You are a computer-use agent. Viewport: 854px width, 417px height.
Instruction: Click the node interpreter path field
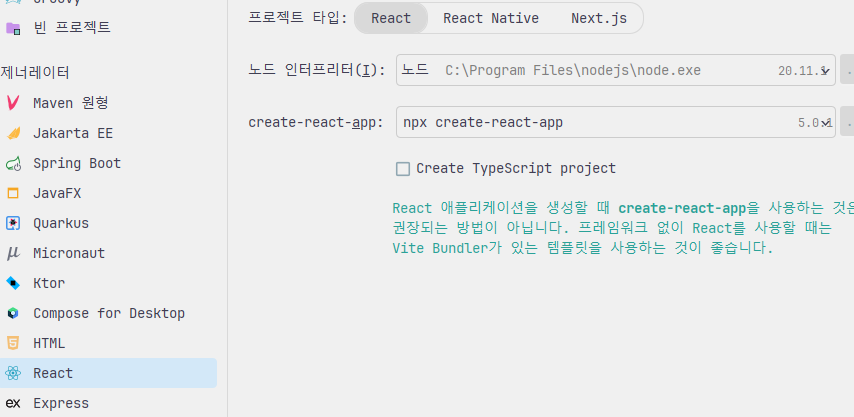tap(615, 70)
